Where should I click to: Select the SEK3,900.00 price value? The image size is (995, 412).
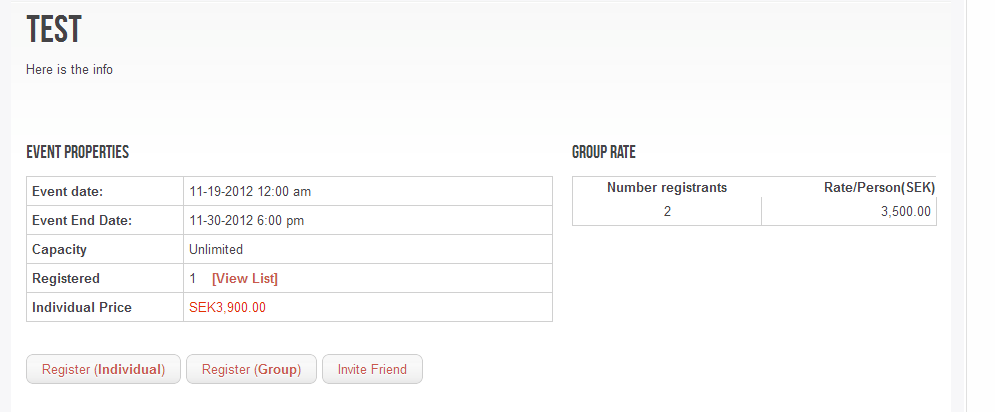point(227,307)
